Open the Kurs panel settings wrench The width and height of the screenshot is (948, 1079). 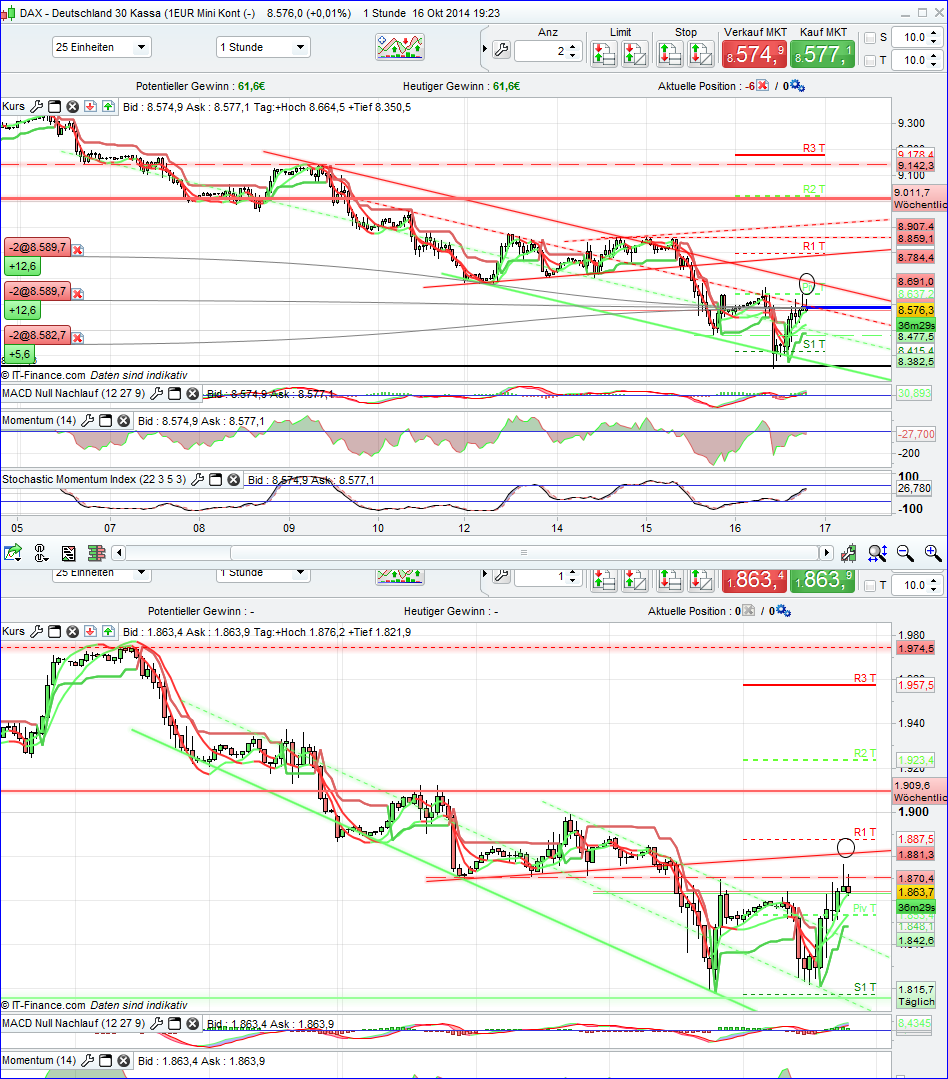pyautogui.click(x=37, y=106)
